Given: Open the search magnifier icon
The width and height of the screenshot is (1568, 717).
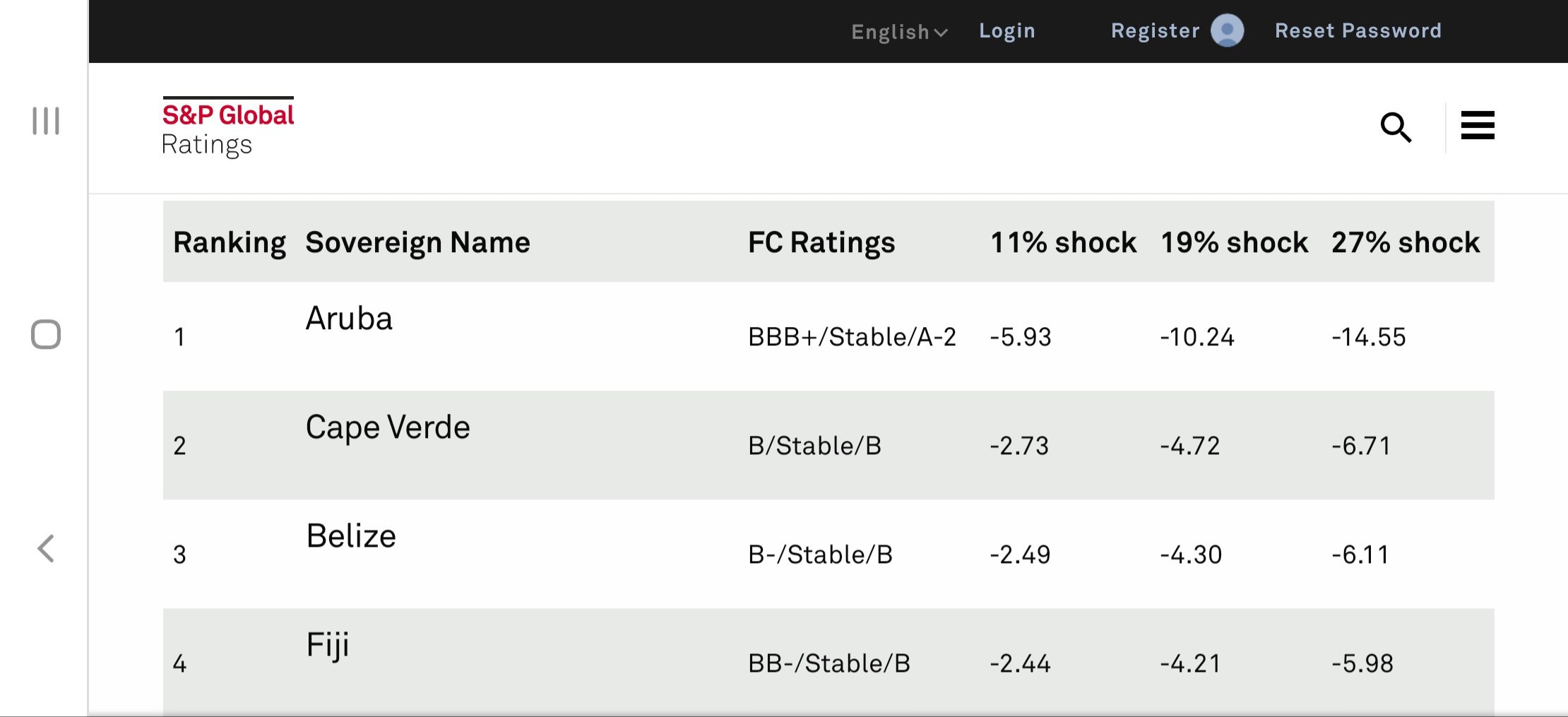Looking at the screenshot, I should (x=1396, y=127).
